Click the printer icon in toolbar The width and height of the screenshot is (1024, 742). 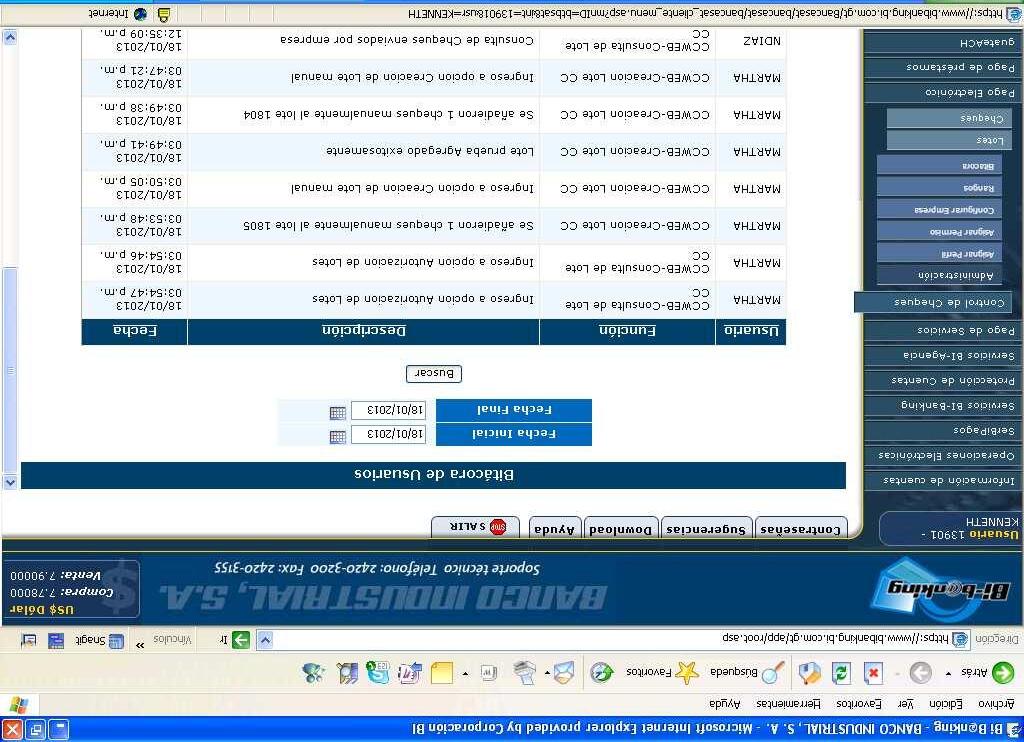tap(524, 672)
